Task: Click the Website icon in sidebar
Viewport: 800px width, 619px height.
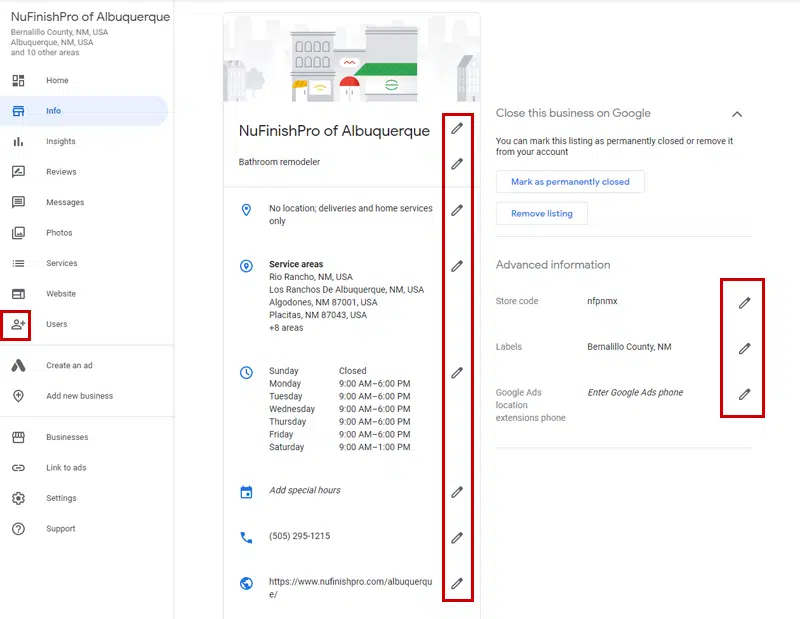Action: (18, 294)
